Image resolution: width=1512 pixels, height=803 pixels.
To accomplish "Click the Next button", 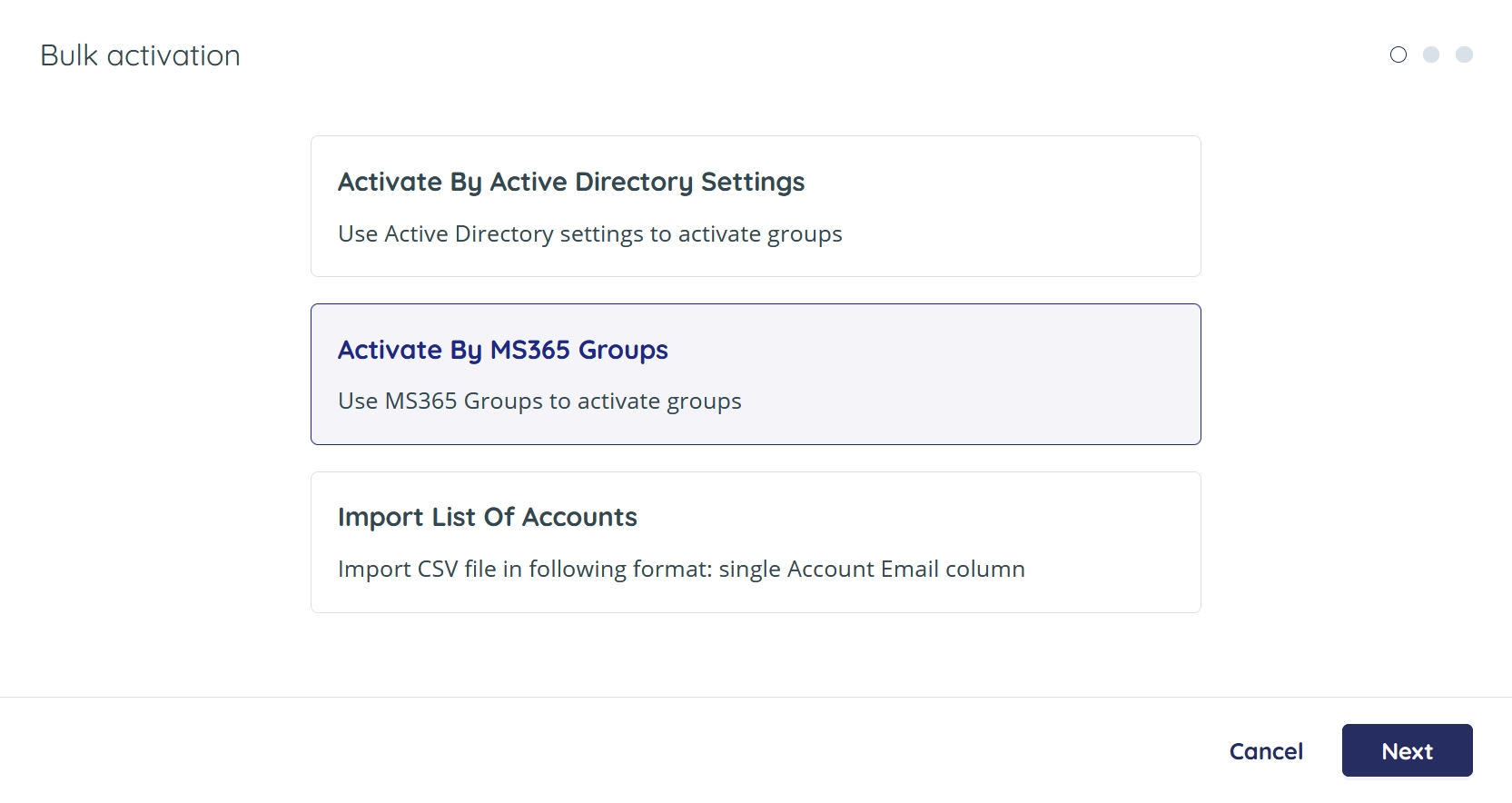I will [x=1407, y=750].
